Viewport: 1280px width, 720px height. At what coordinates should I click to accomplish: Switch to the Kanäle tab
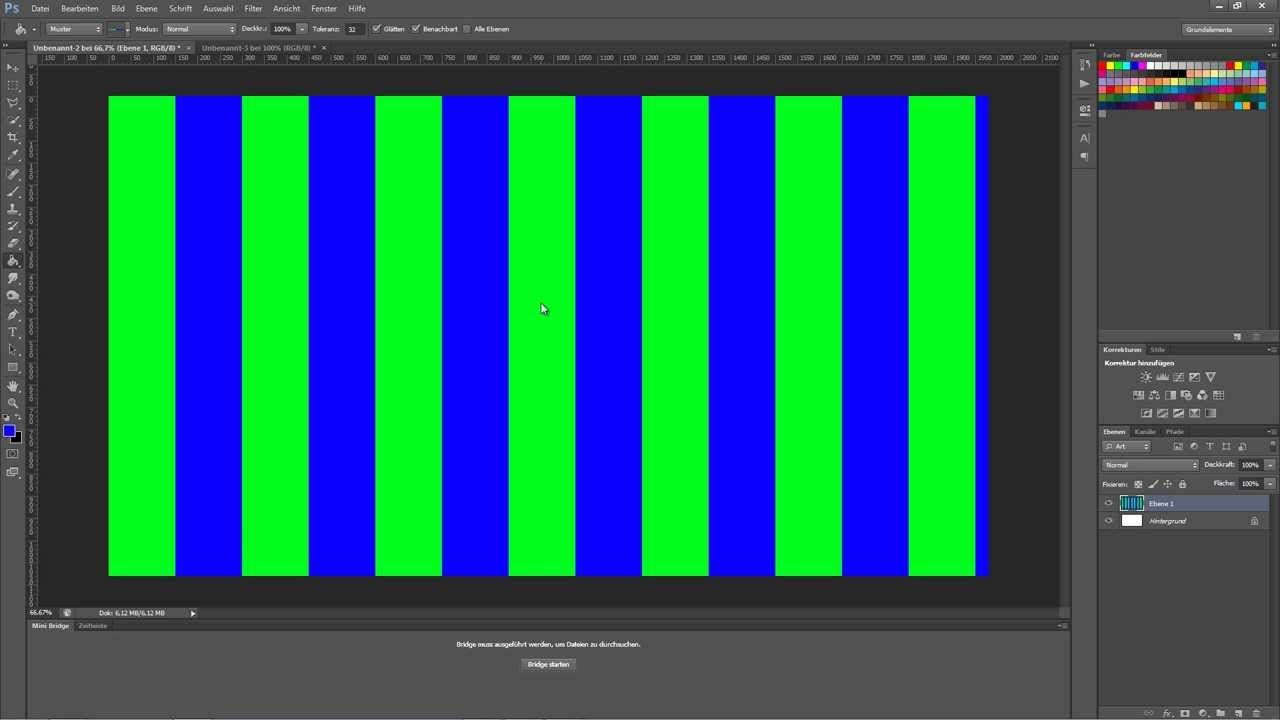(x=1145, y=431)
